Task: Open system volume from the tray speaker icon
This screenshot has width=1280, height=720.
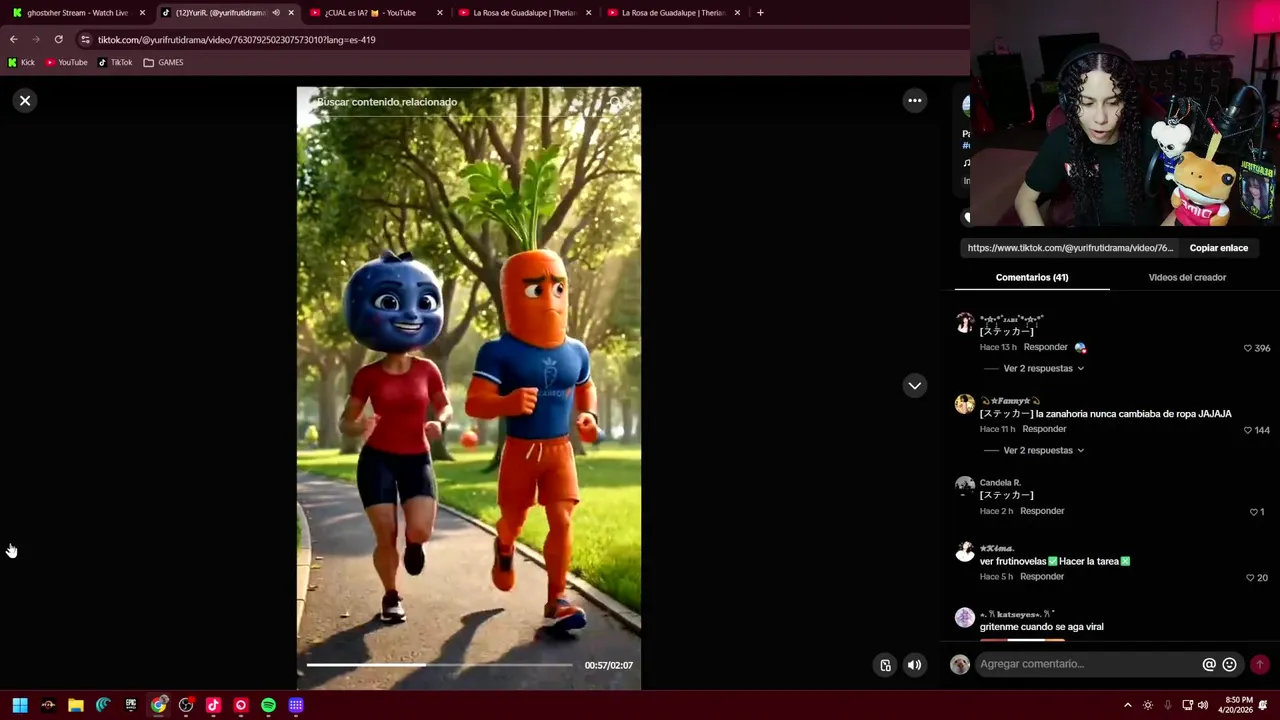Action: click(x=1203, y=705)
